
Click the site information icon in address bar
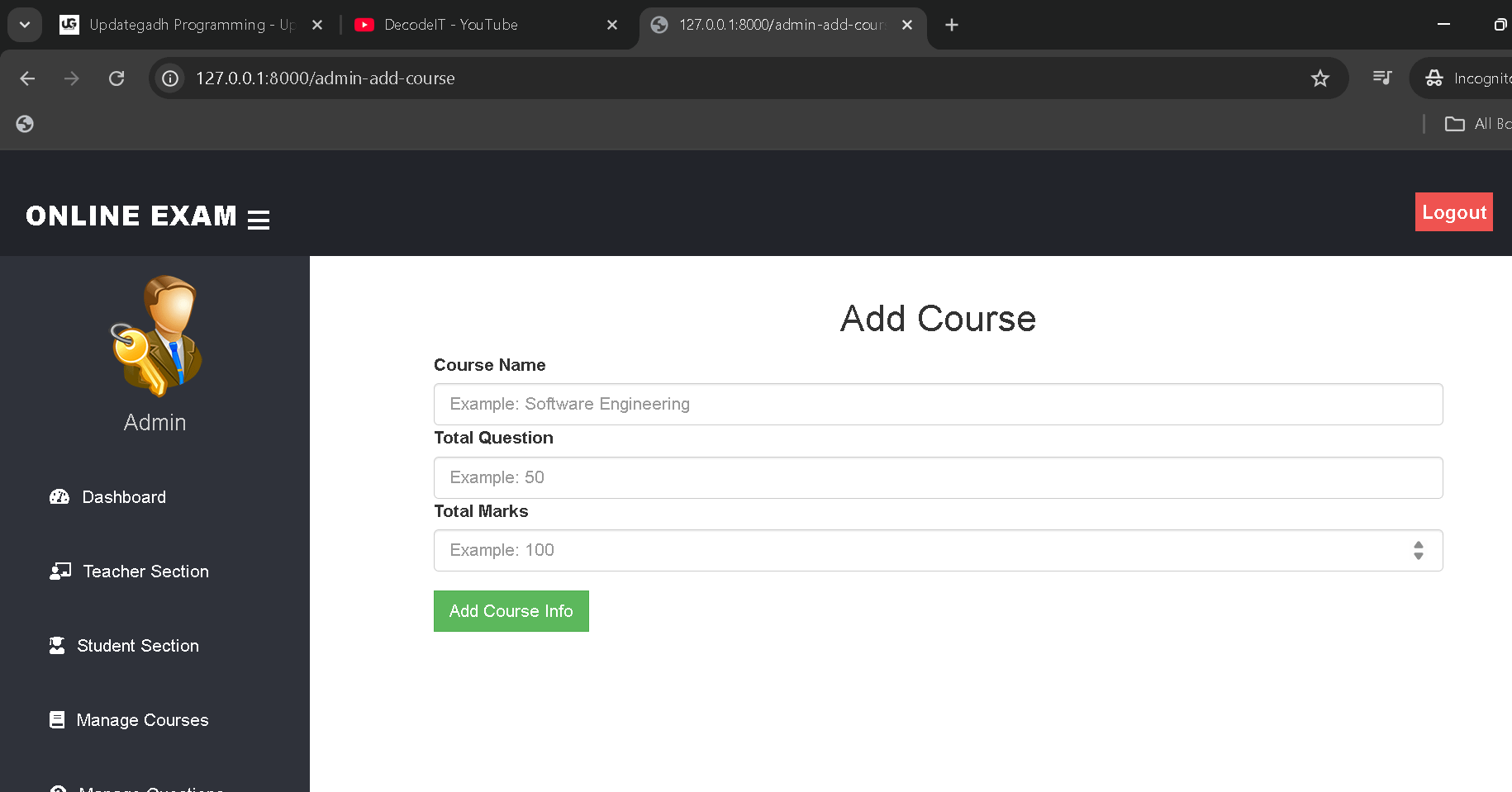[x=169, y=78]
